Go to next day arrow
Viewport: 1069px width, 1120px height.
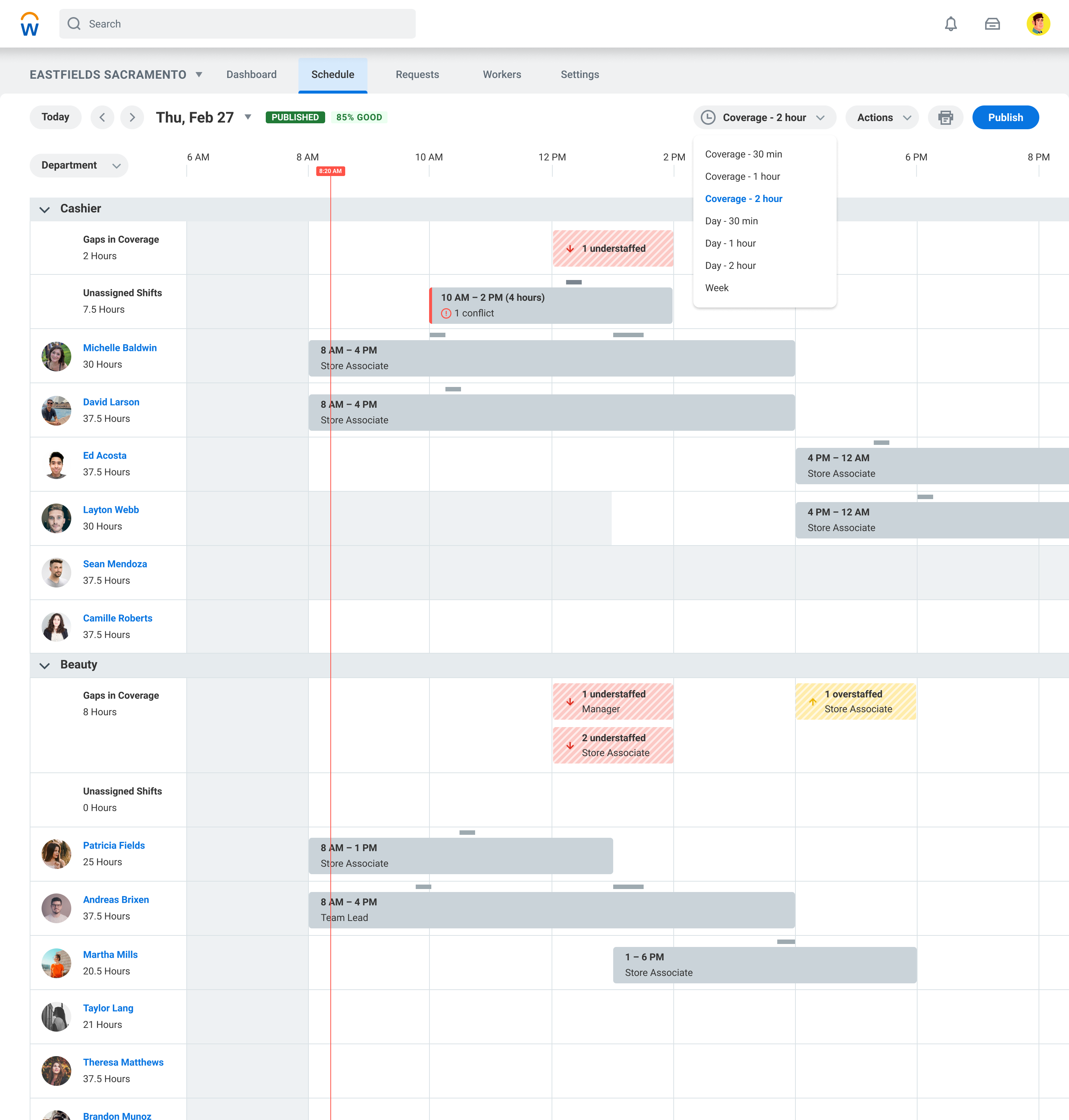coord(132,117)
